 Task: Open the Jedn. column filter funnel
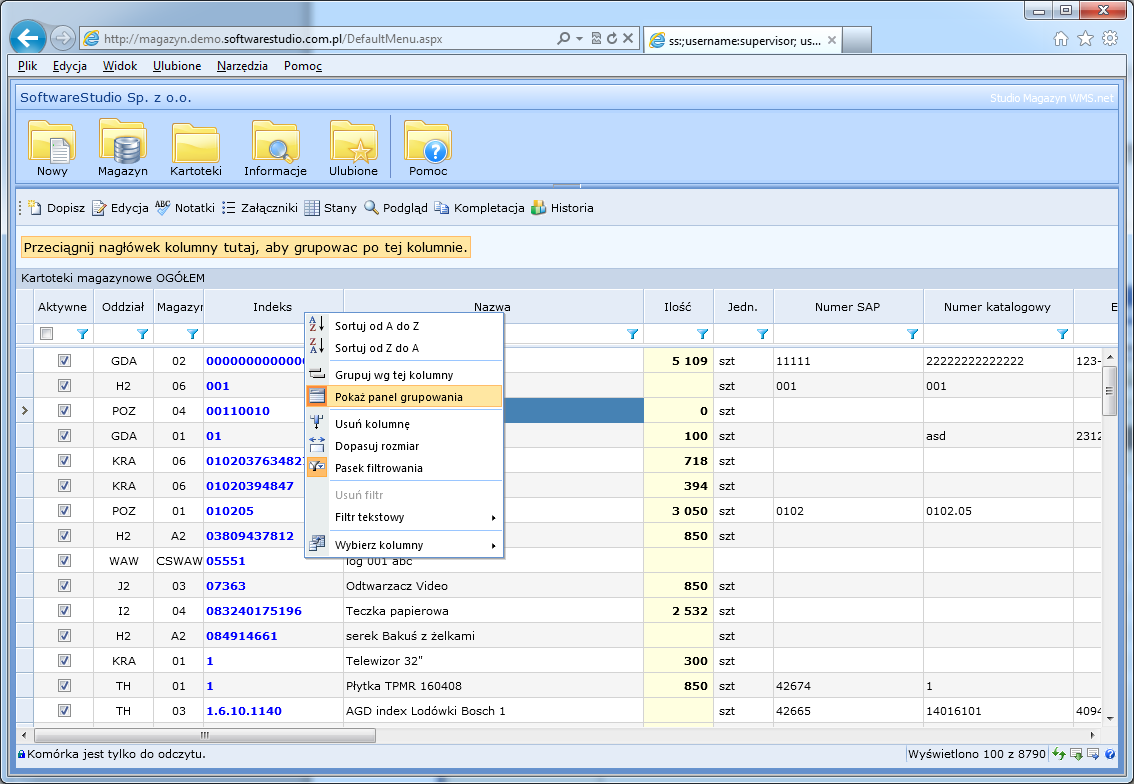coord(762,333)
